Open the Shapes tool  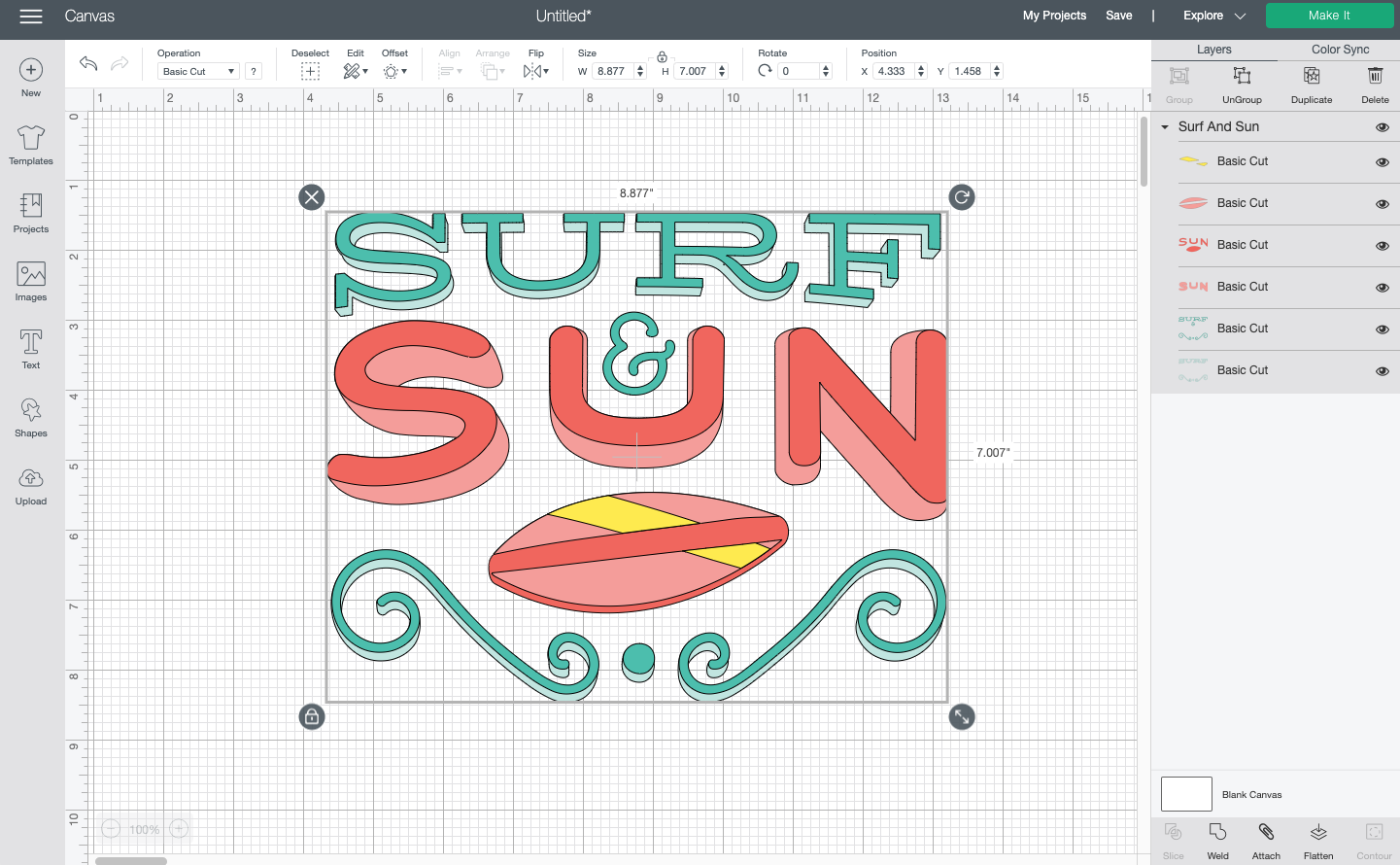(x=31, y=418)
